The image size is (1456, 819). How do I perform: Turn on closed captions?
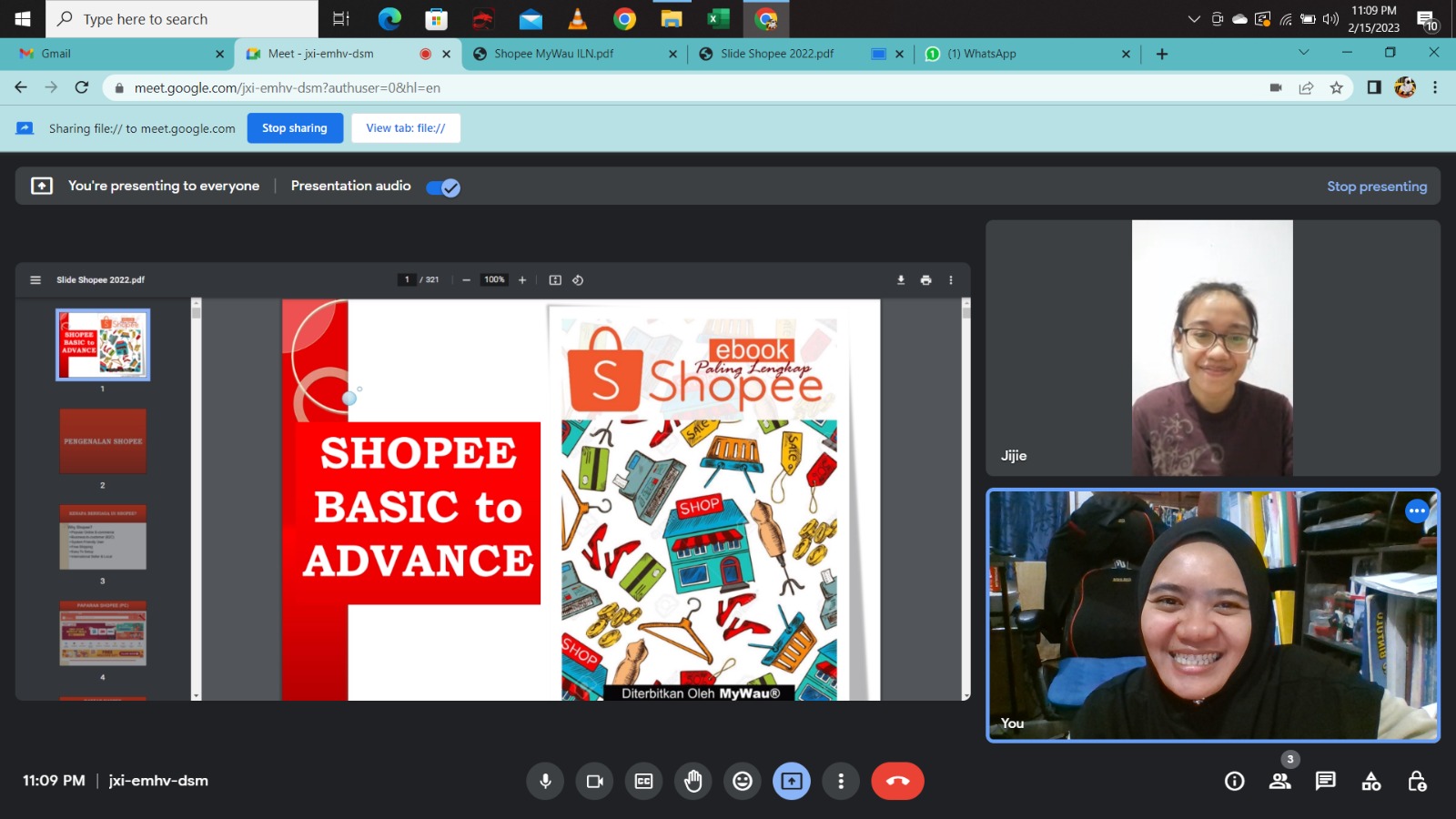(x=643, y=781)
